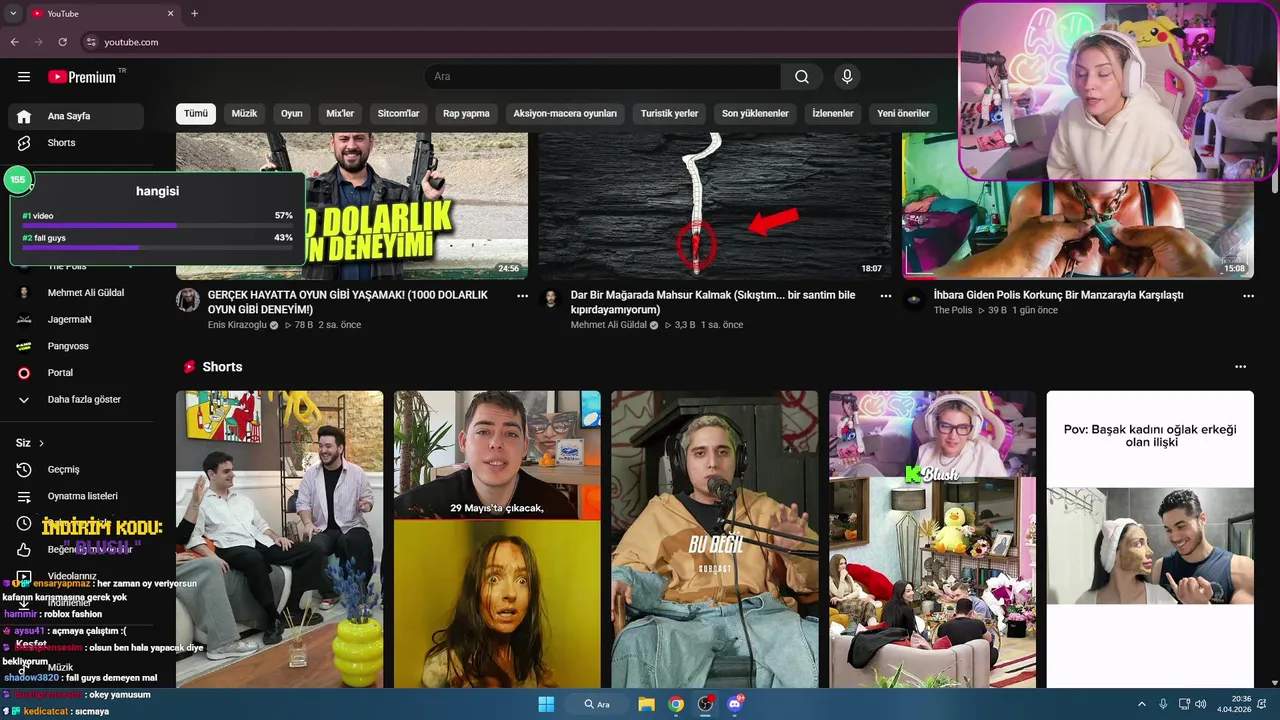Open the Shorts shelf more options menu
This screenshot has width=1280, height=720.
1241,367
